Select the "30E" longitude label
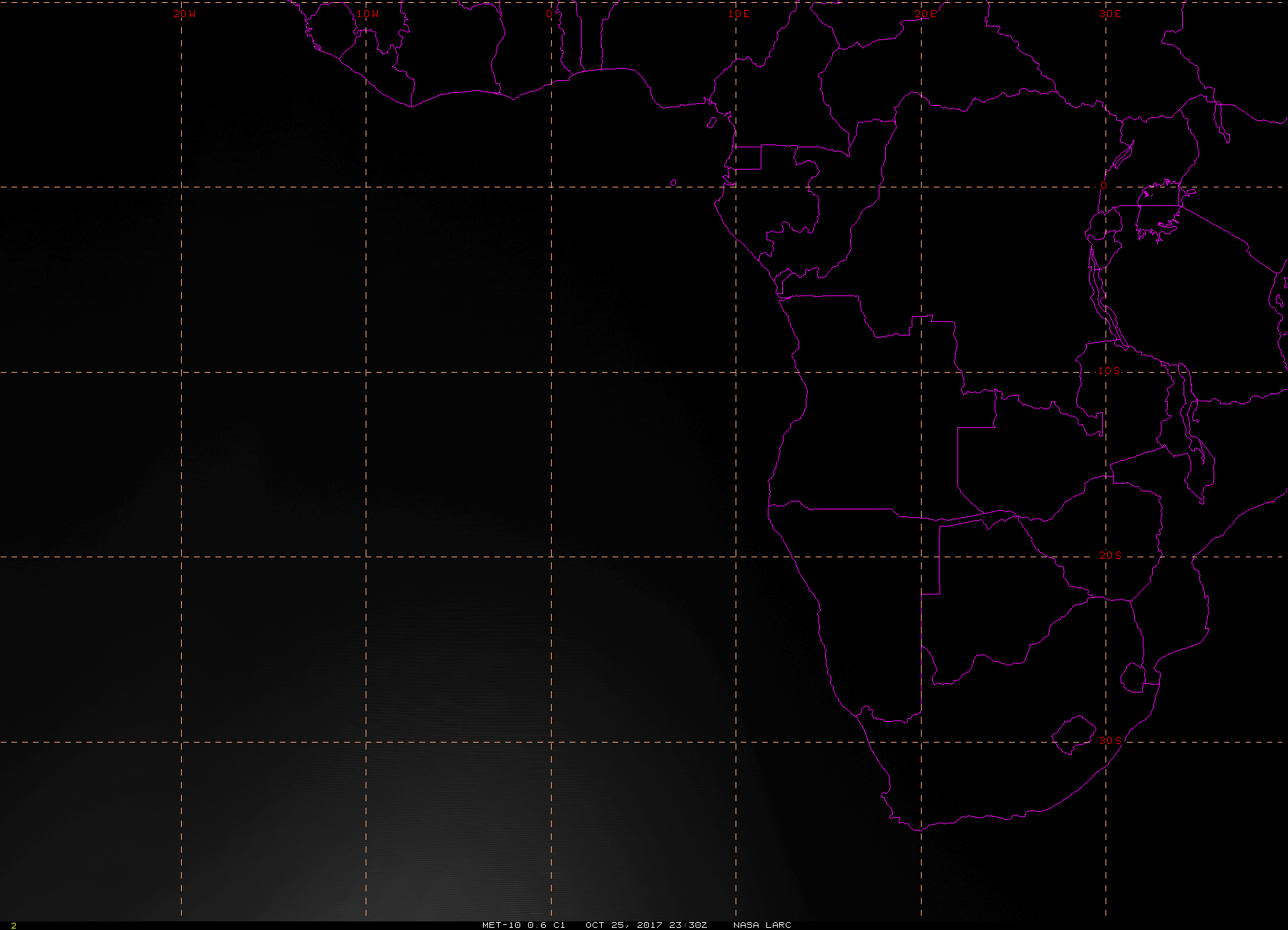1288x930 pixels. coord(1110,14)
